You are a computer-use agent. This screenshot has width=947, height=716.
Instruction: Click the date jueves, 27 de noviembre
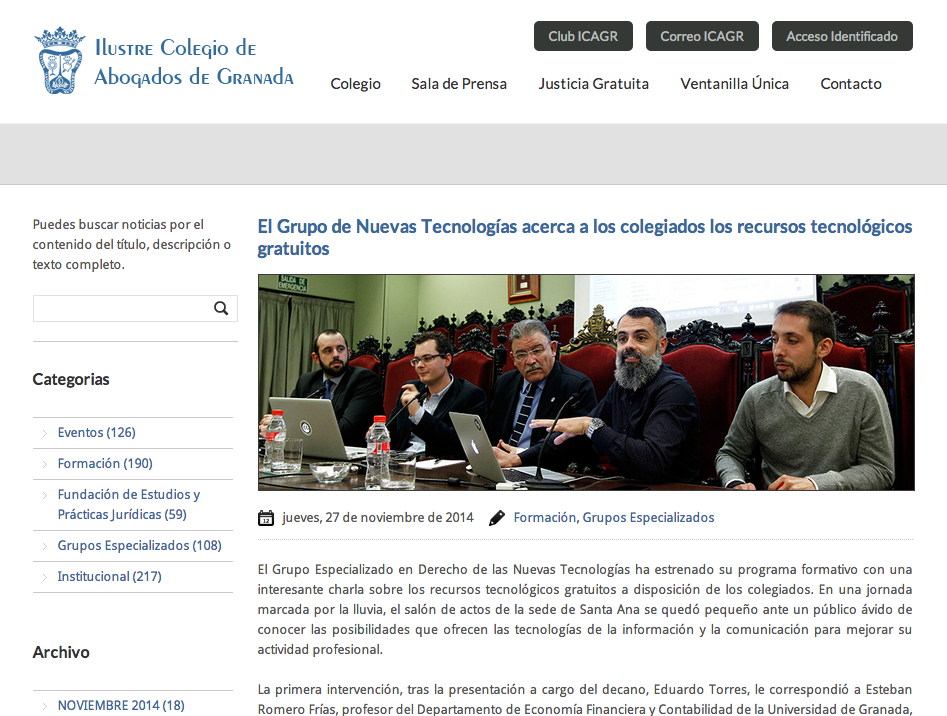tap(377, 517)
